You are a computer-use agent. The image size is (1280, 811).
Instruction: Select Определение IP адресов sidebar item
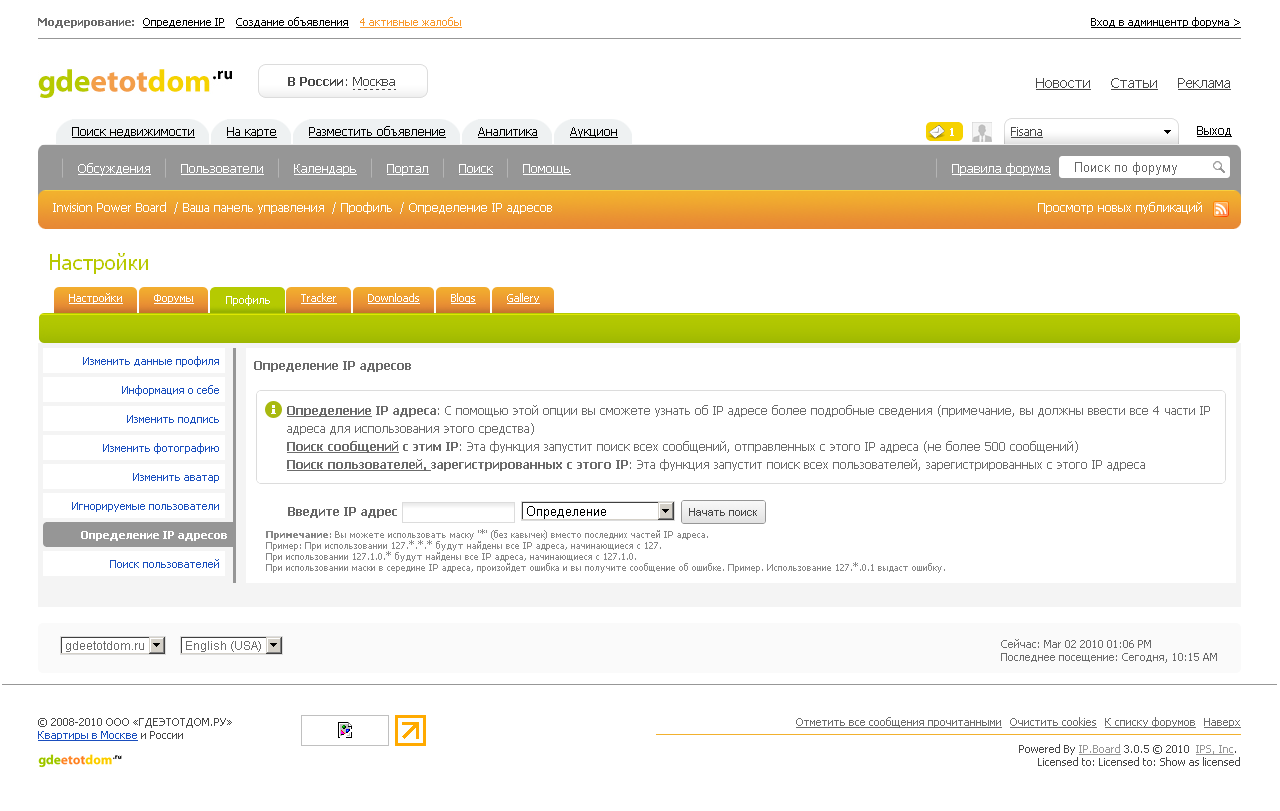(x=138, y=535)
